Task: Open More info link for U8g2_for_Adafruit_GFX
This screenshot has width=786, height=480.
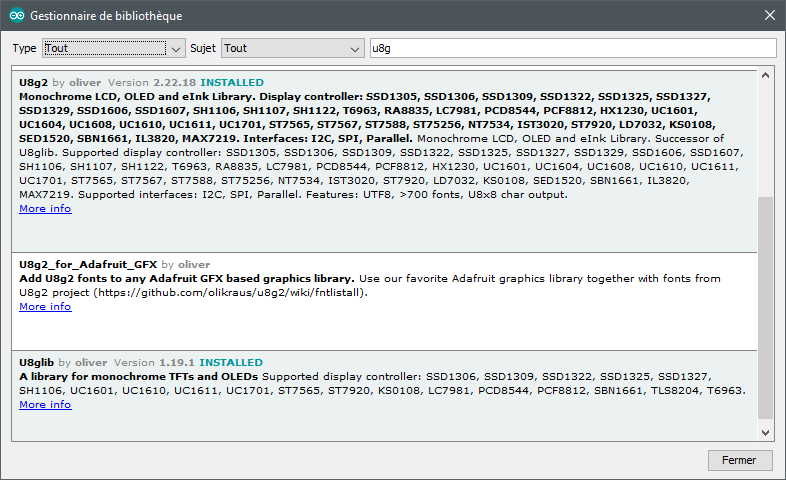Action: click(45, 307)
